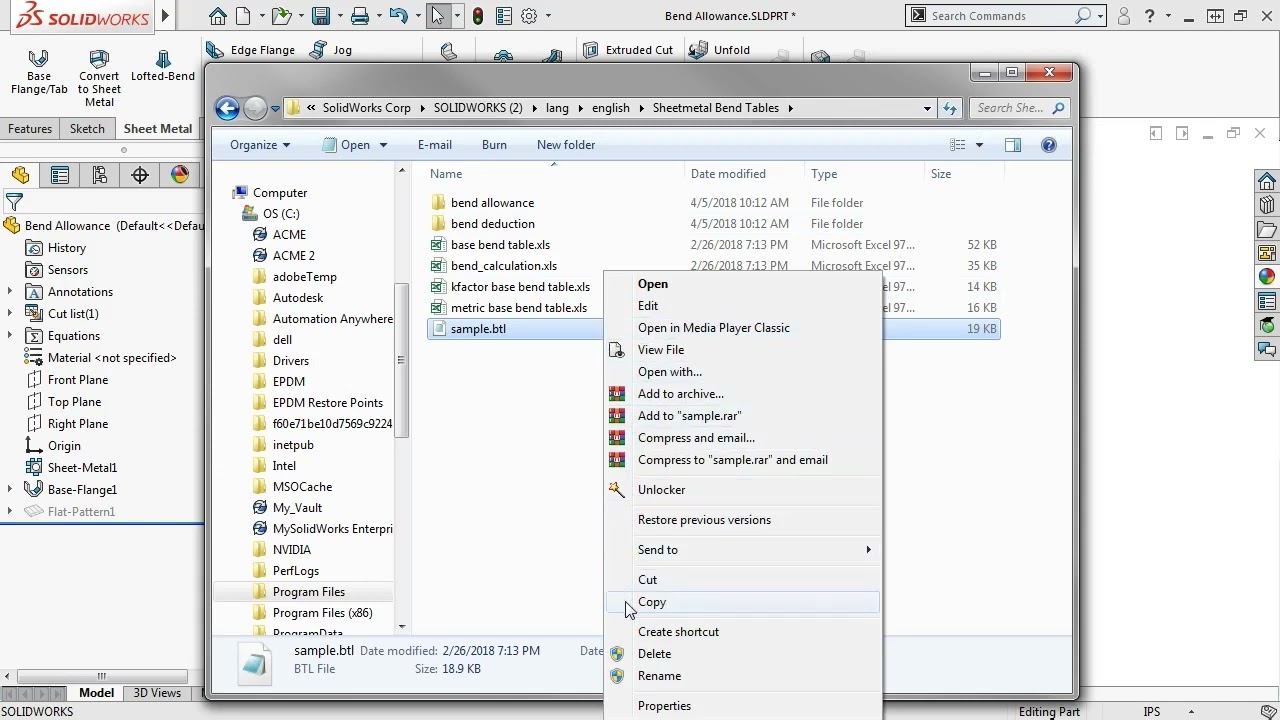The image size is (1280, 720).
Task: Open File Explorer in the task pane
Action: [1267, 229]
